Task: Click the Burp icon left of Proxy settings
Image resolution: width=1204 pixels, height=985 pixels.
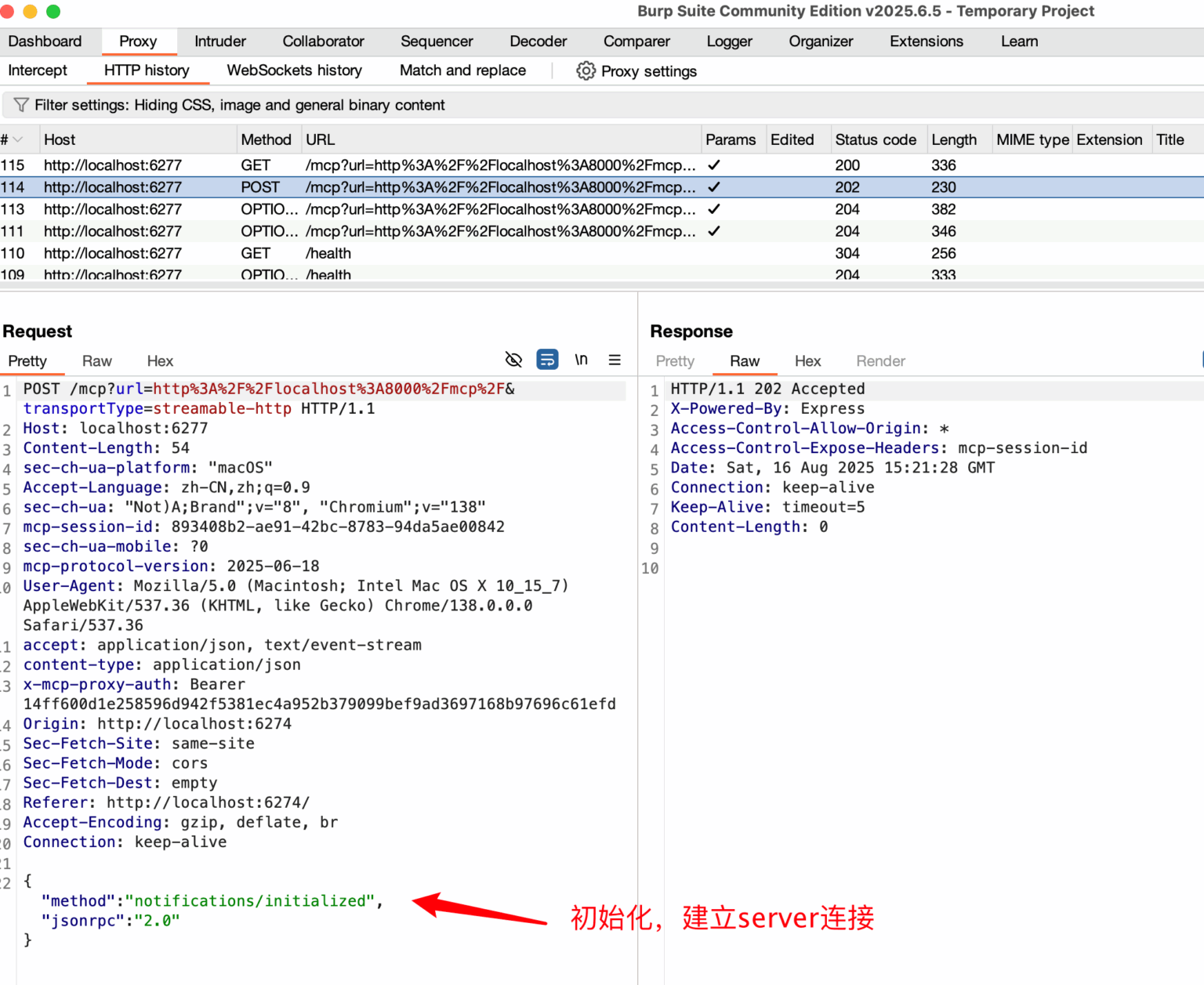Action: coord(586,71)
